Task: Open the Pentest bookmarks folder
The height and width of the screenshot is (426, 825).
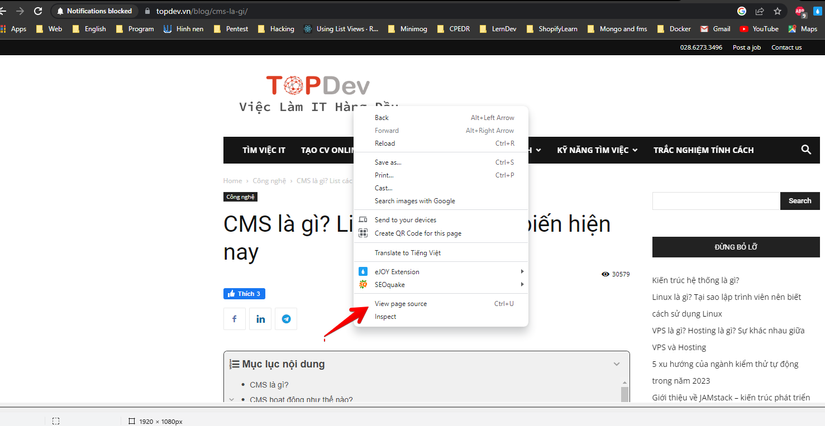Action: point(230,29)
